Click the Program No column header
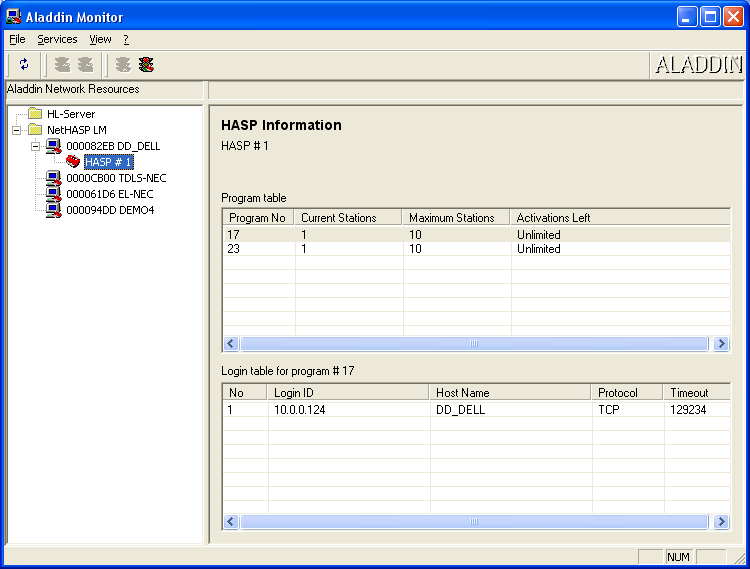 [259, 218]
